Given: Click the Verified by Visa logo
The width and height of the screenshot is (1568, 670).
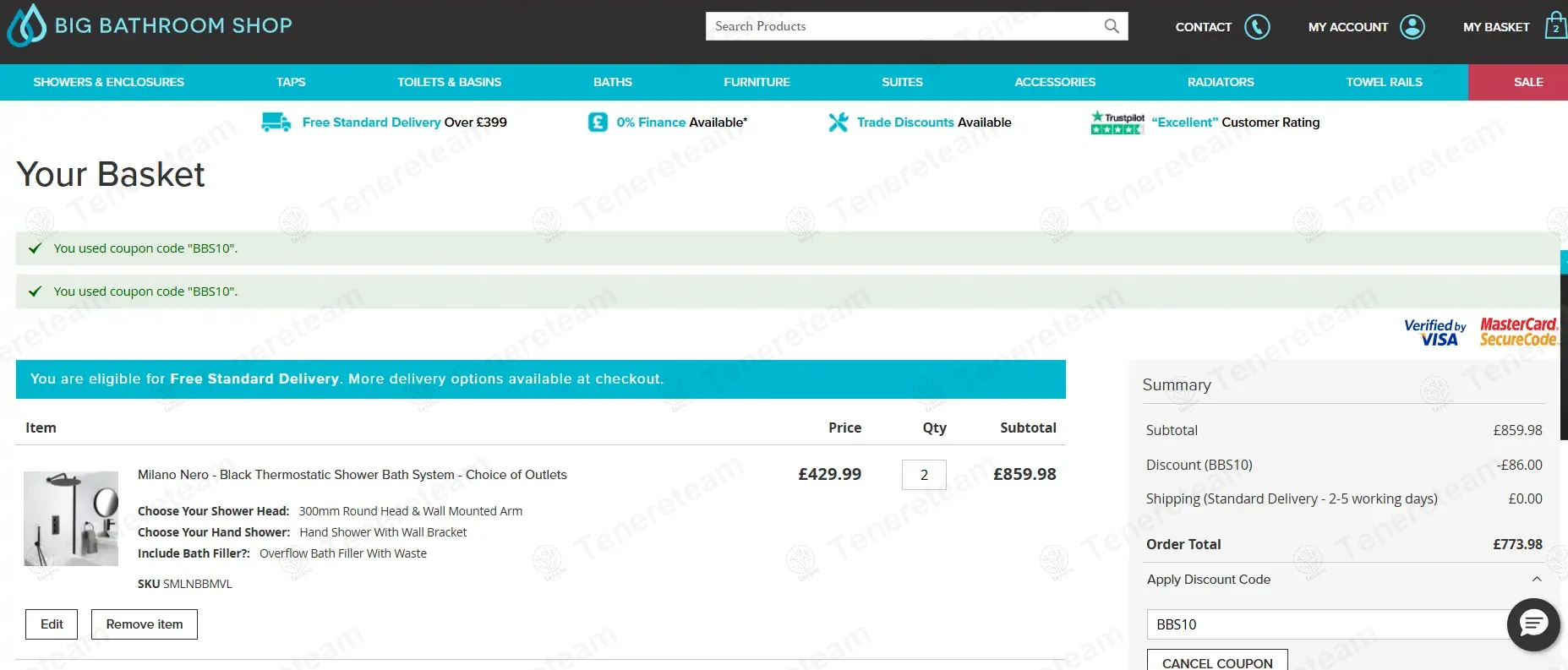Looking at the screenshot, I should (x=1434, y=333).
